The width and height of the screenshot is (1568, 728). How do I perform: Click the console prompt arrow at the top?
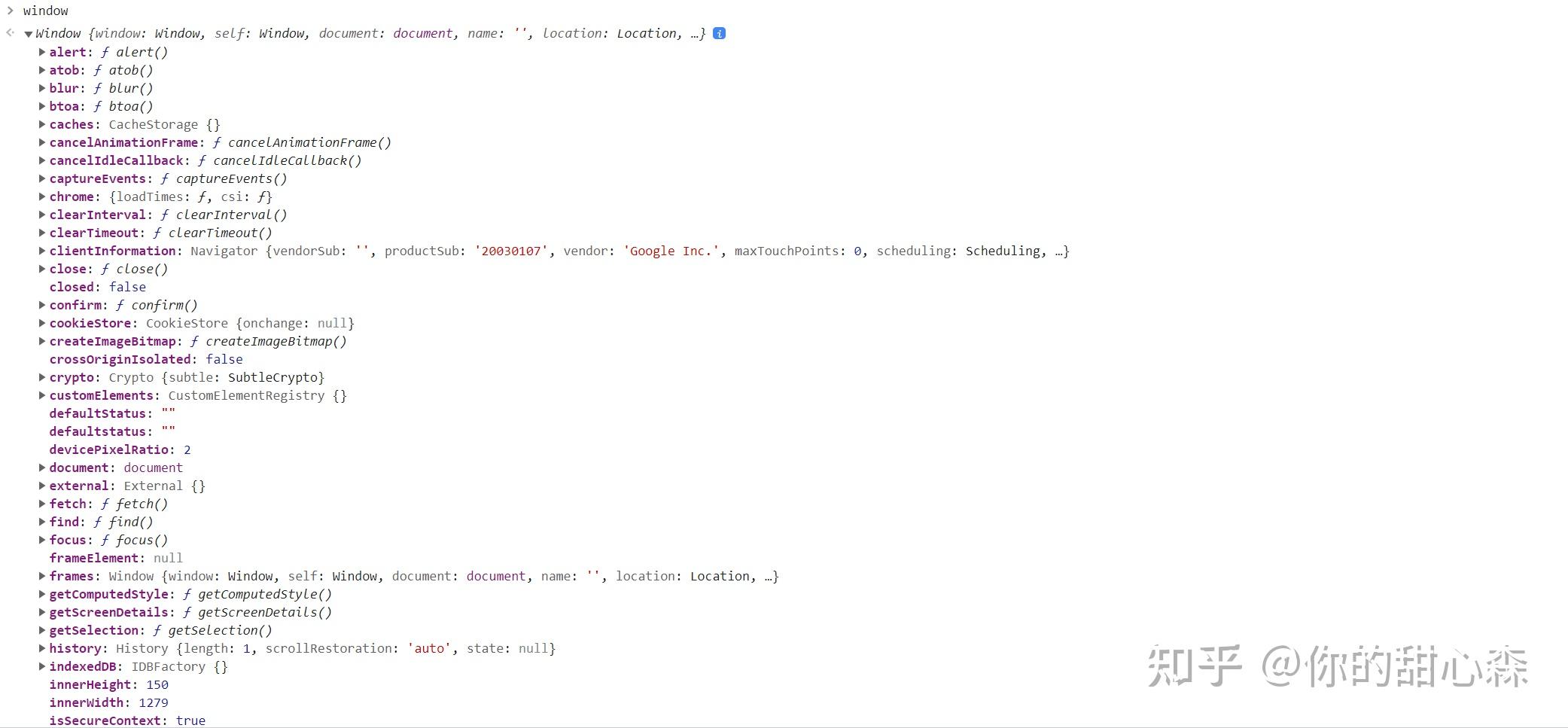click(9, 11)
